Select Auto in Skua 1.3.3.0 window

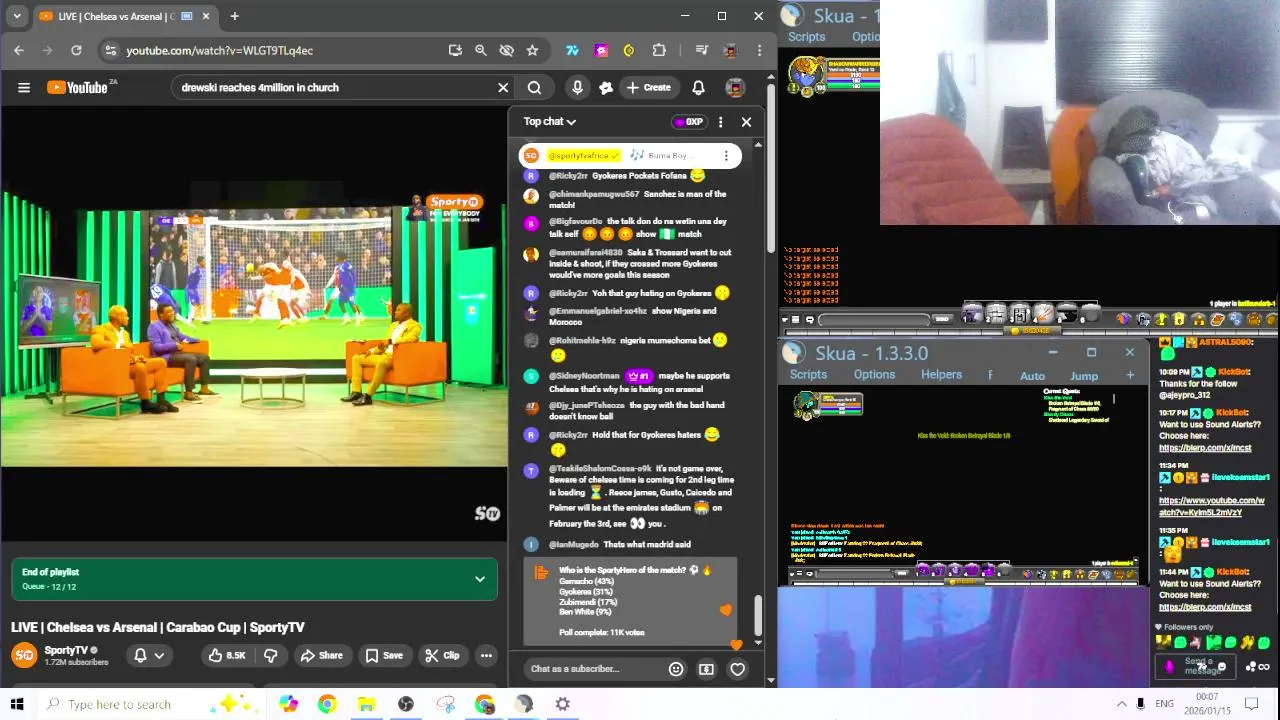click(x=1032, y=376)
